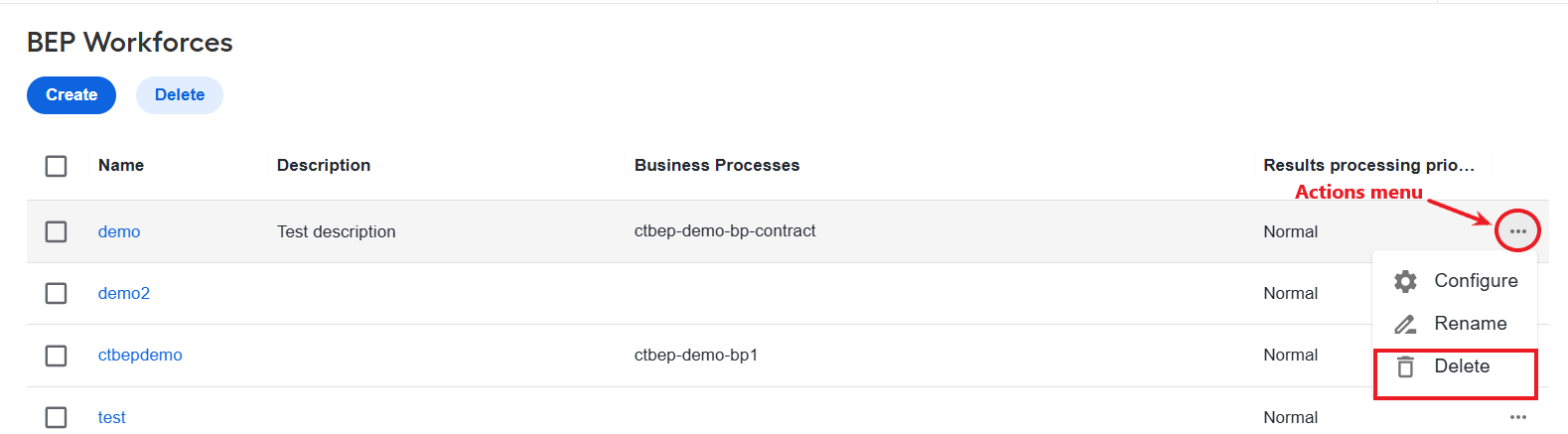Choose Rename from the actions menu
This screenshot has width=1568, height=434.
1455,324
